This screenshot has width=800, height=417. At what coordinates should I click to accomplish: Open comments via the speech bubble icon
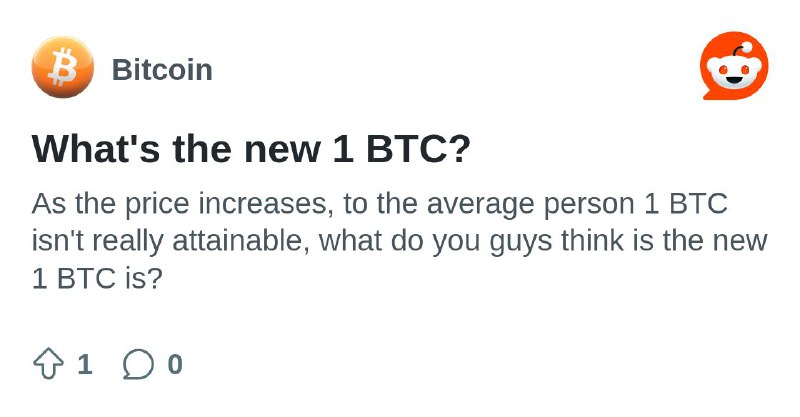(x=138, y=364)
